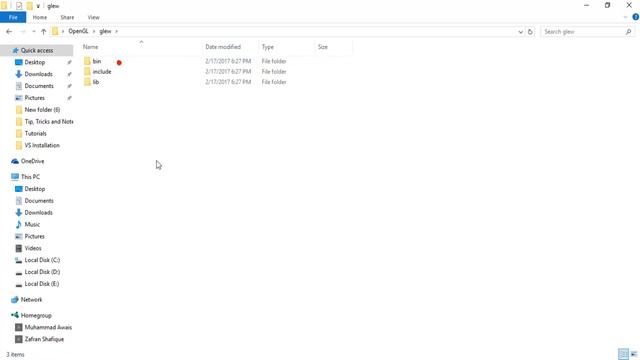Open the VS Installation folder
Image resolution: width=640 pixels, height=360 pixels.
(42, 145)
